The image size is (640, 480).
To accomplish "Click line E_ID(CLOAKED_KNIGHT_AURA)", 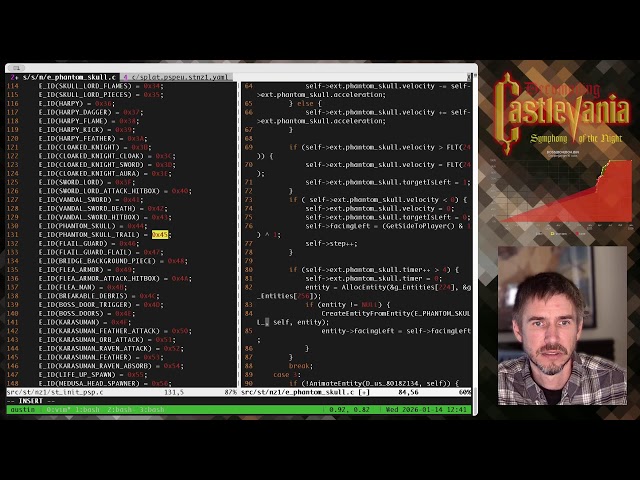I will click(105, 173).
